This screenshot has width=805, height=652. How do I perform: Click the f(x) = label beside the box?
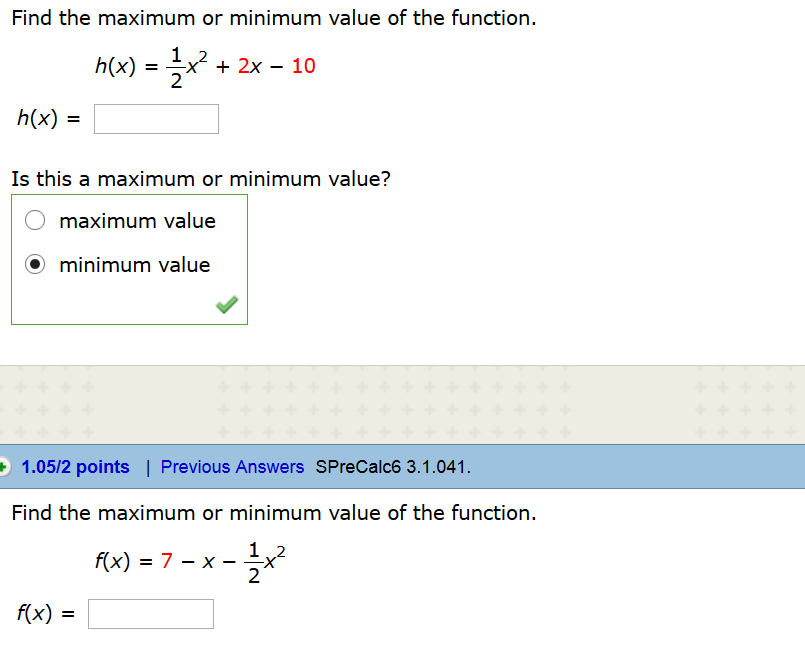click(x=44, y=613)
